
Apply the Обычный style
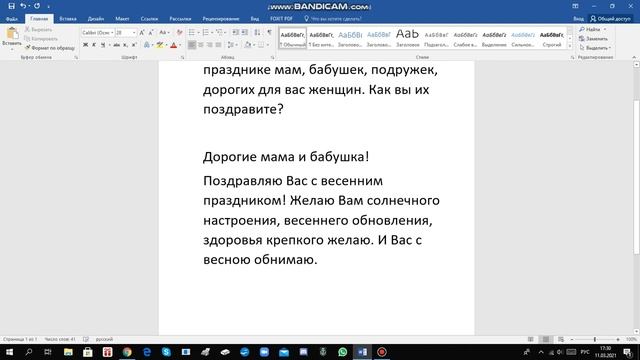293,38
